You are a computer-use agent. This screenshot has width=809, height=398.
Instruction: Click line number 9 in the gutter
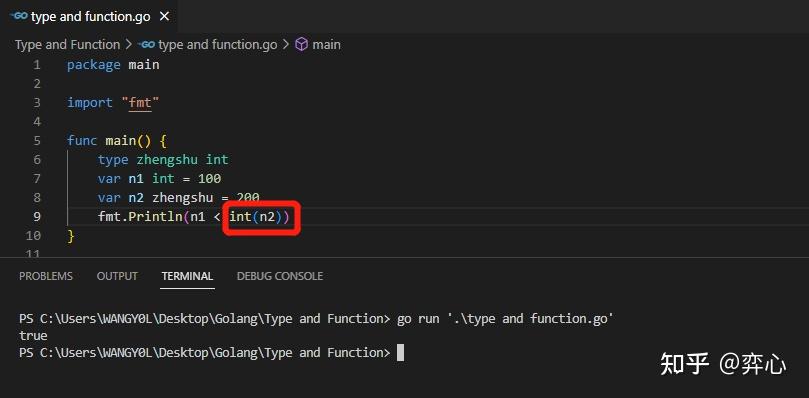click(x=37, y=216)
